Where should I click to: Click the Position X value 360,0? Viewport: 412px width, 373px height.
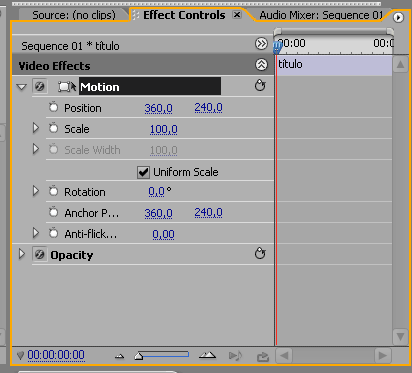click(x=158, y=108)
